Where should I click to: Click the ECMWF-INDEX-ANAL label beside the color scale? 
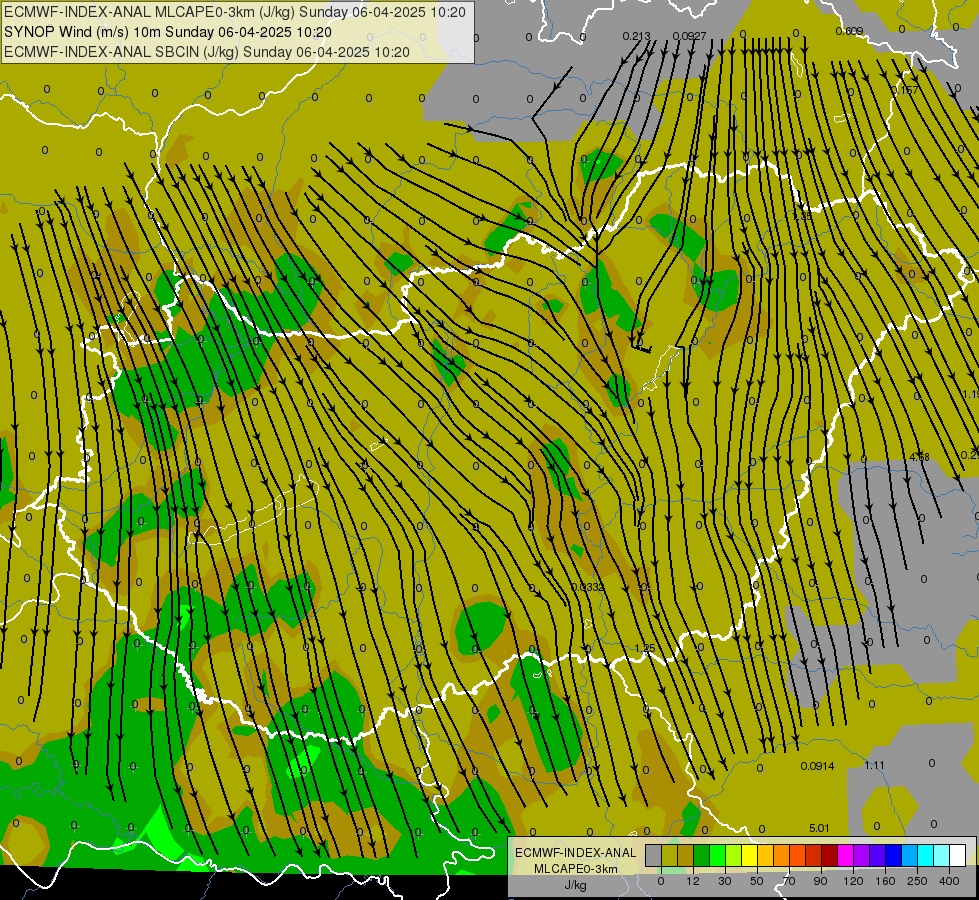[x=575, y=853]
